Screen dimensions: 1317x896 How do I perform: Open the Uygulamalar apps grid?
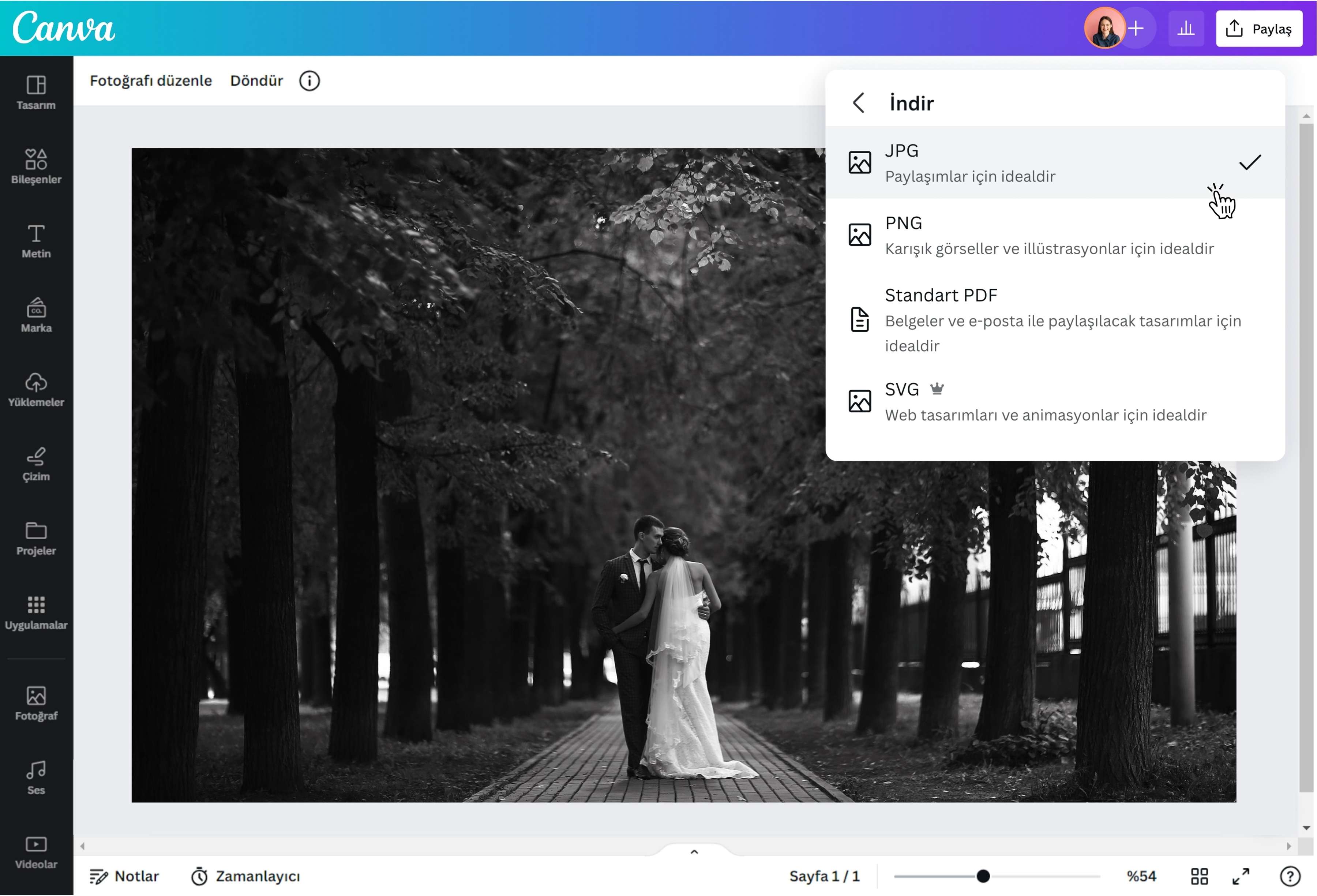36,612
